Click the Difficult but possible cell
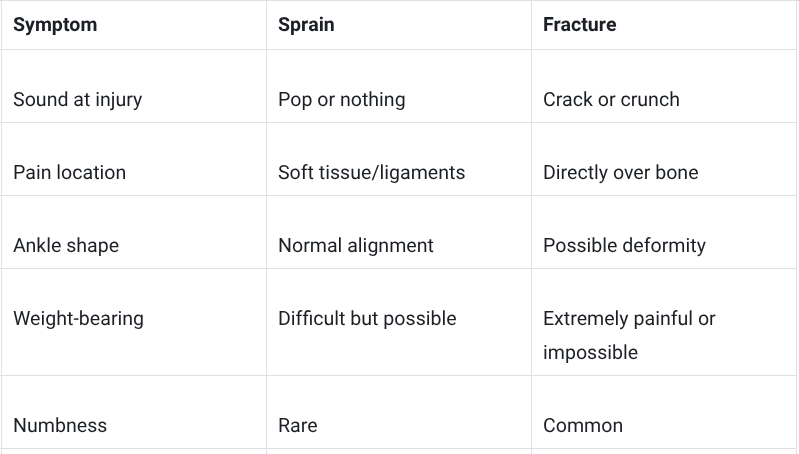This screenshot has height=454, width=799. (367, 318)
